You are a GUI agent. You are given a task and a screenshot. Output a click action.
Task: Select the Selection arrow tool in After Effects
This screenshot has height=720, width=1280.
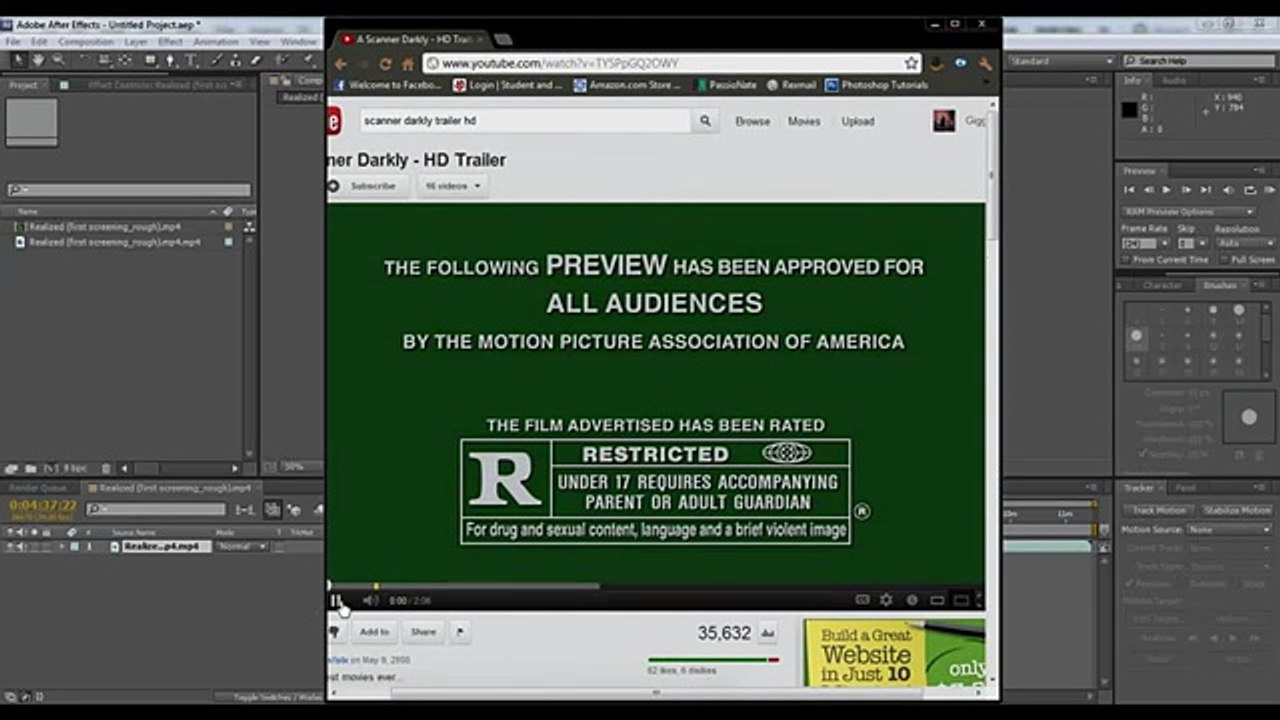pos(18,60)
